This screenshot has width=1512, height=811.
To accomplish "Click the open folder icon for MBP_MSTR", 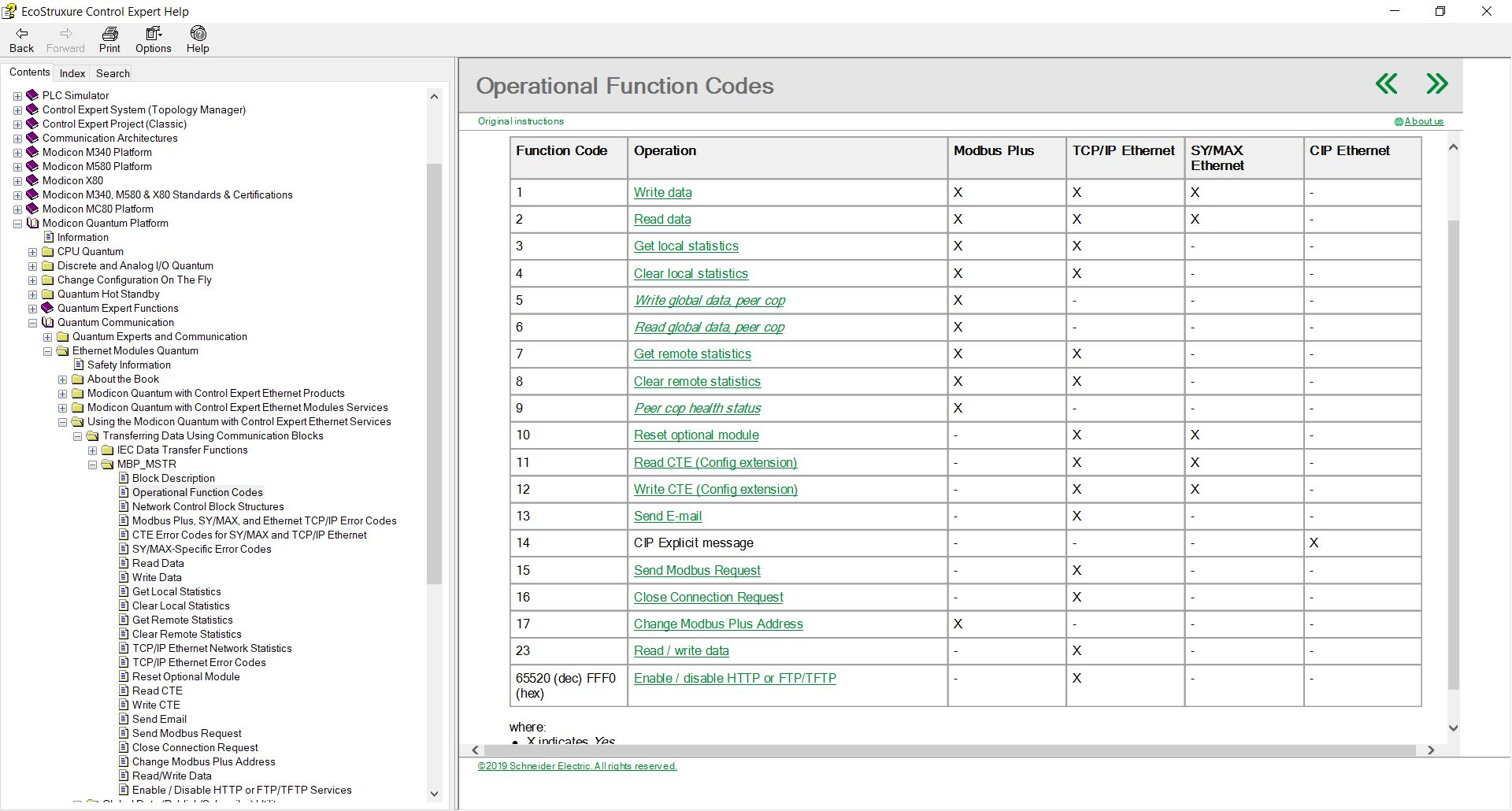I will (x=107, y=464).
